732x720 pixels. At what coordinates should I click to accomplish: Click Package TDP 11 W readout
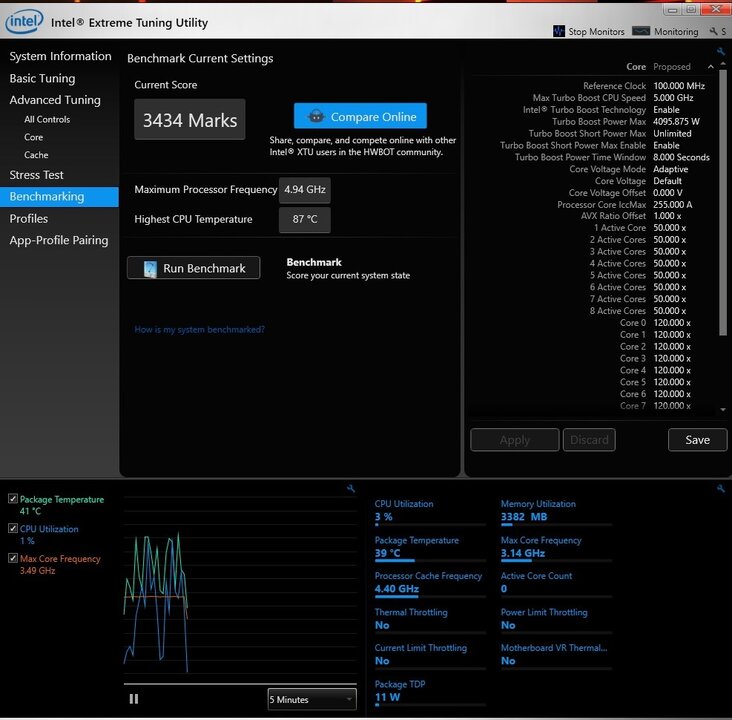[387, 697]
